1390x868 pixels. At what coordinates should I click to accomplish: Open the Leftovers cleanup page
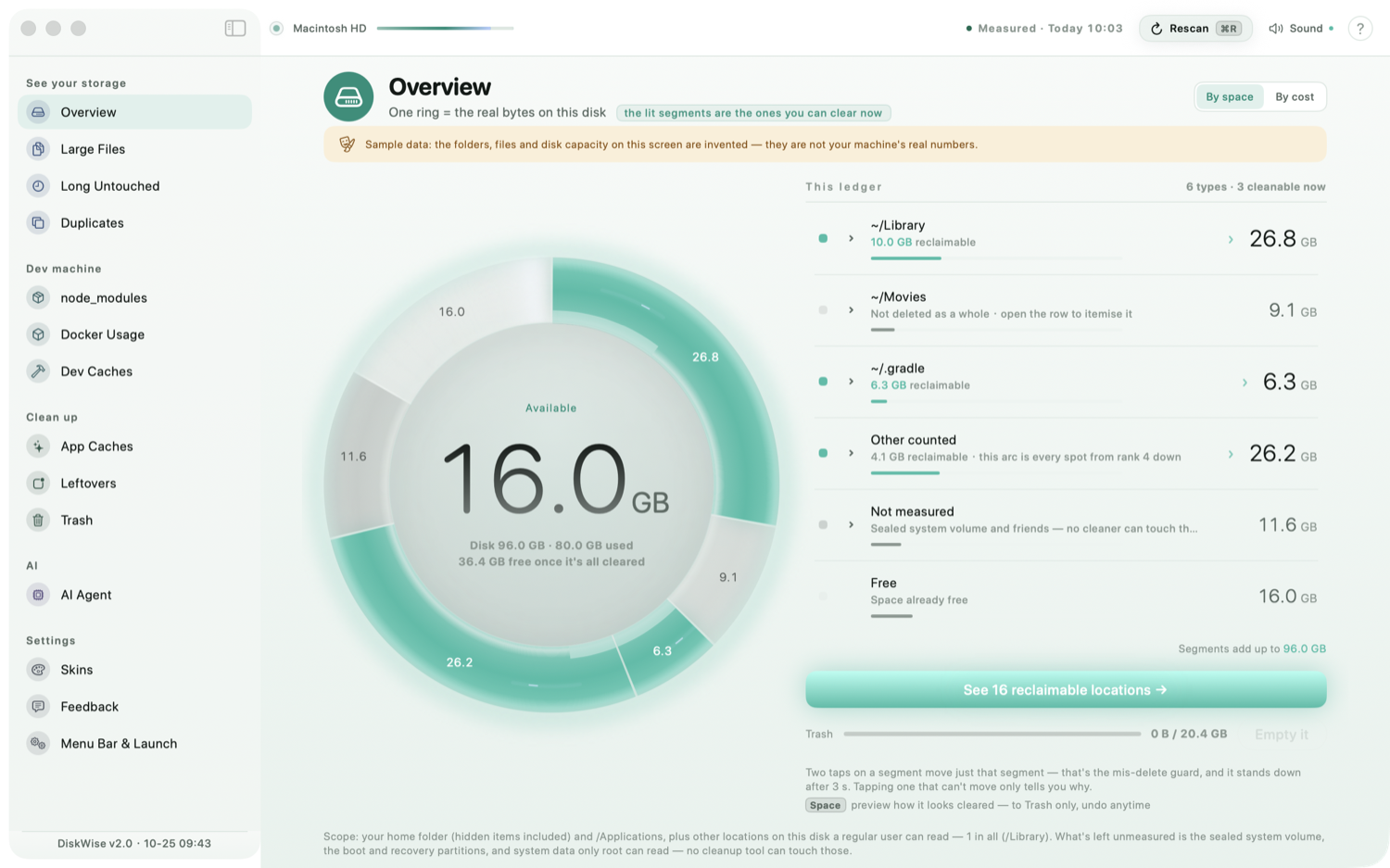click(x=134, y=484)
